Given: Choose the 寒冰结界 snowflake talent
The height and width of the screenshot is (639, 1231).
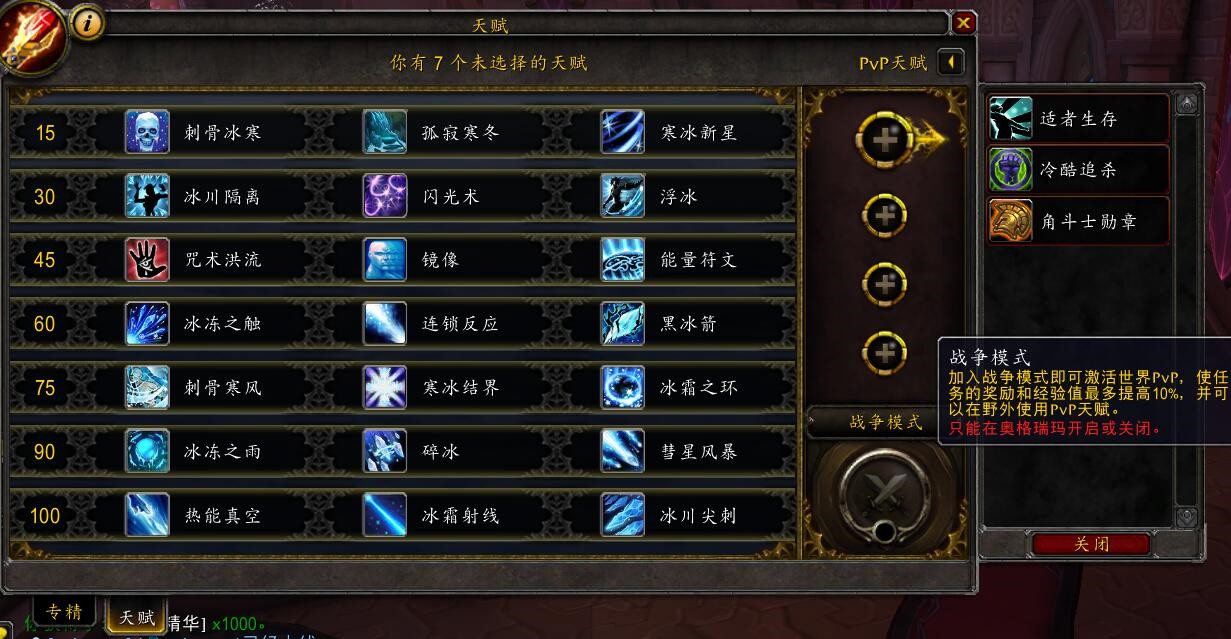Looking at the screenshot, I should coord(385,387).
